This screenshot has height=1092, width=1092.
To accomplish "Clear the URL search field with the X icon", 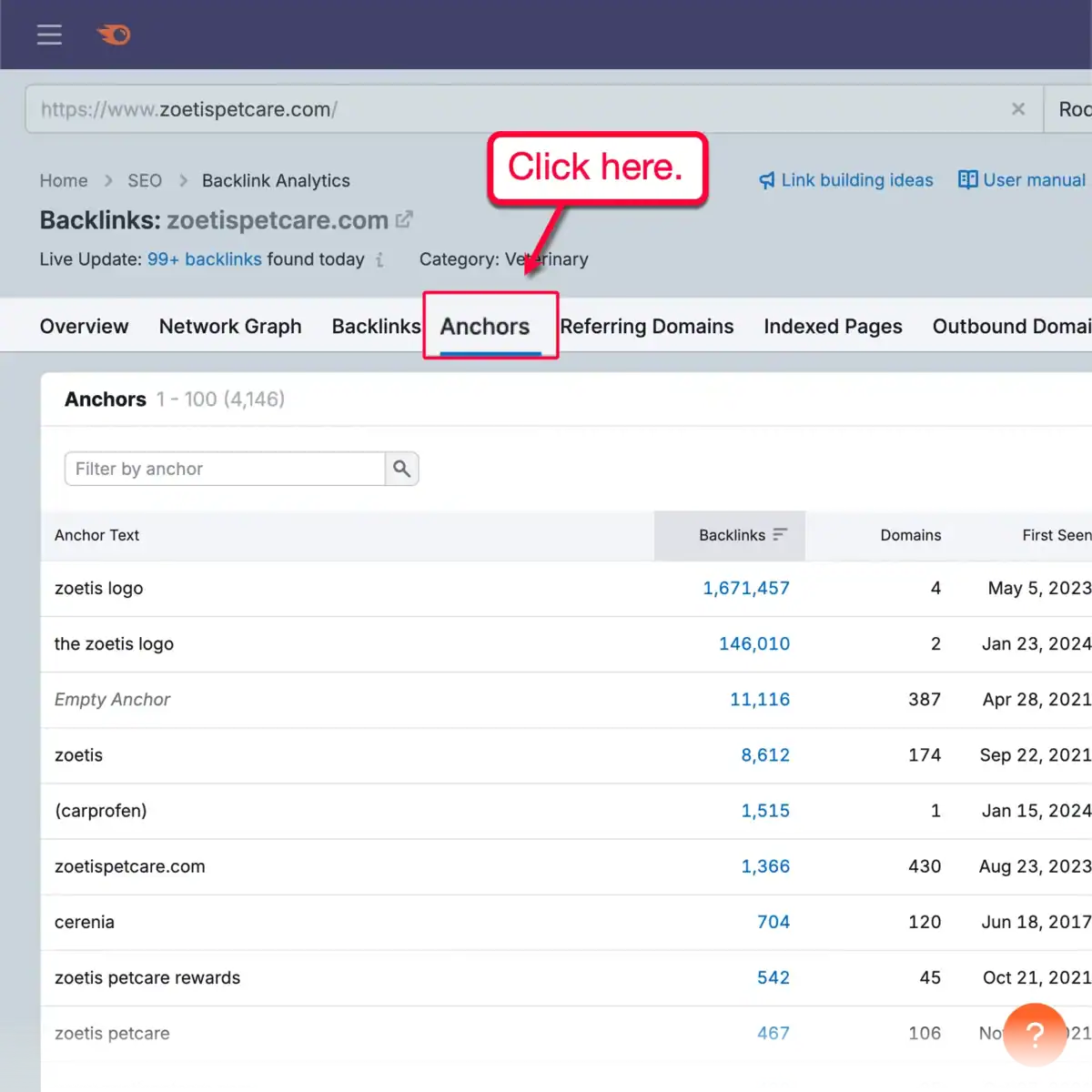I will (x=1018, y=108).
